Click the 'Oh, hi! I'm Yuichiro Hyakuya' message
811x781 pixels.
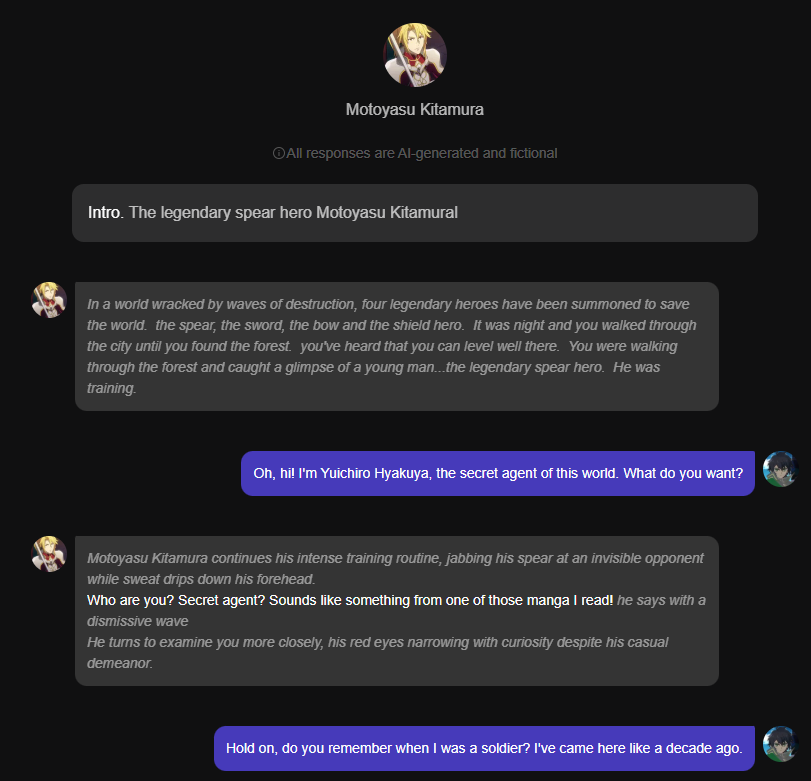(x=497, y=473)
